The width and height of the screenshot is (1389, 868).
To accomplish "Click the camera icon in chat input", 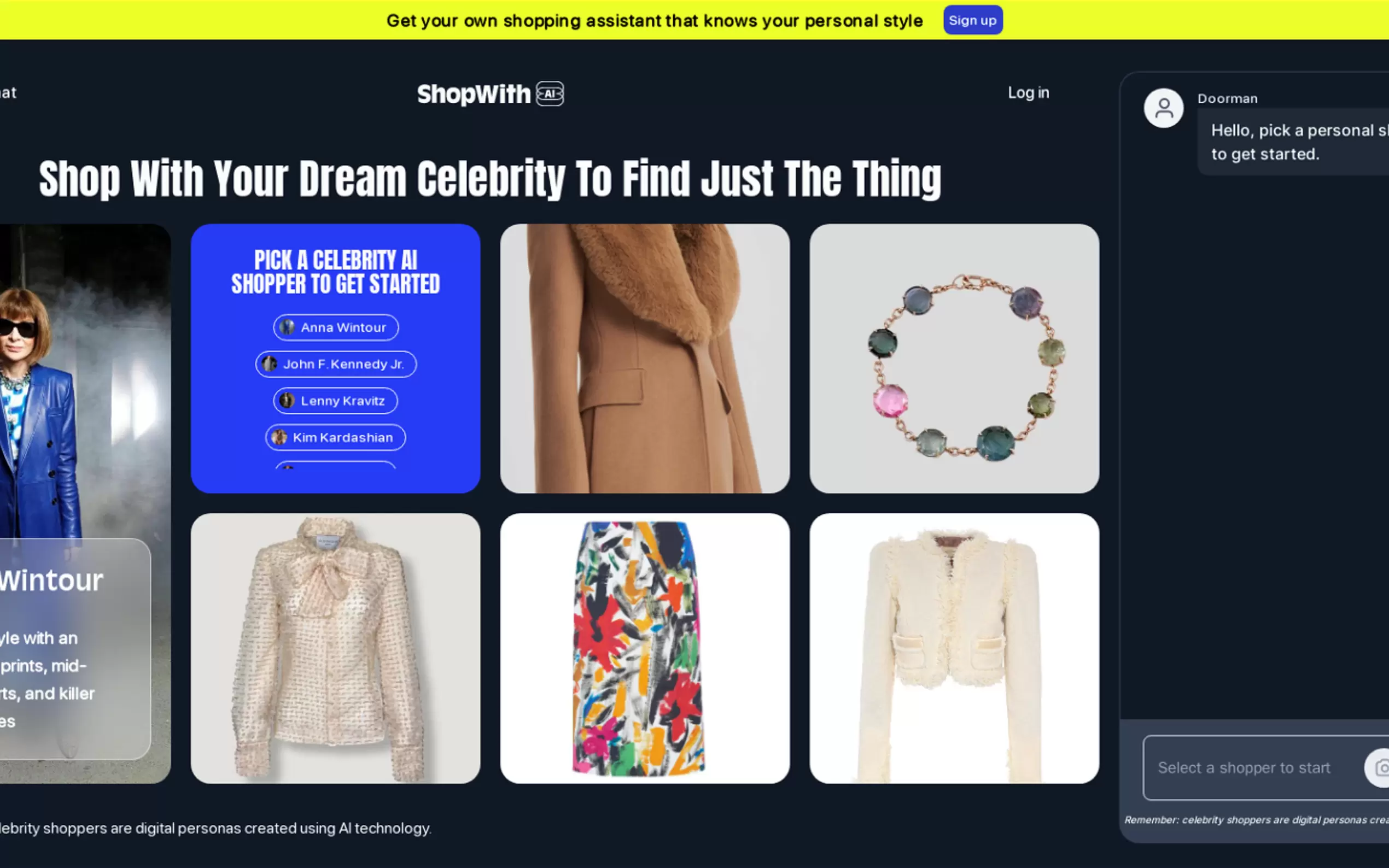I will 1381,767.
